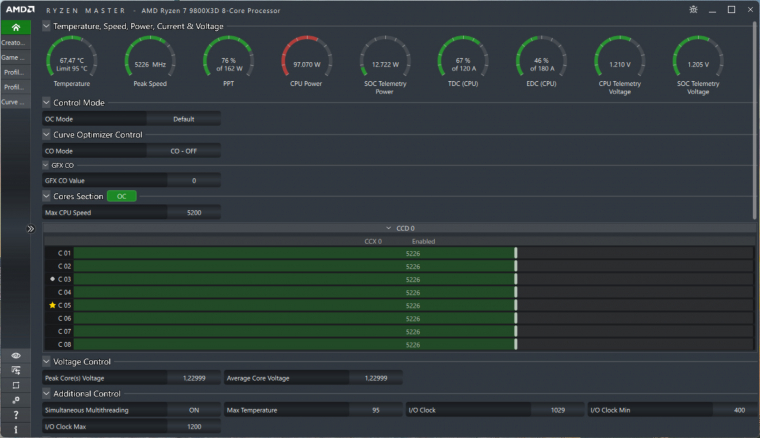
Task: Edit Peak Core(s) Voltage value
Action: (194, 378)
